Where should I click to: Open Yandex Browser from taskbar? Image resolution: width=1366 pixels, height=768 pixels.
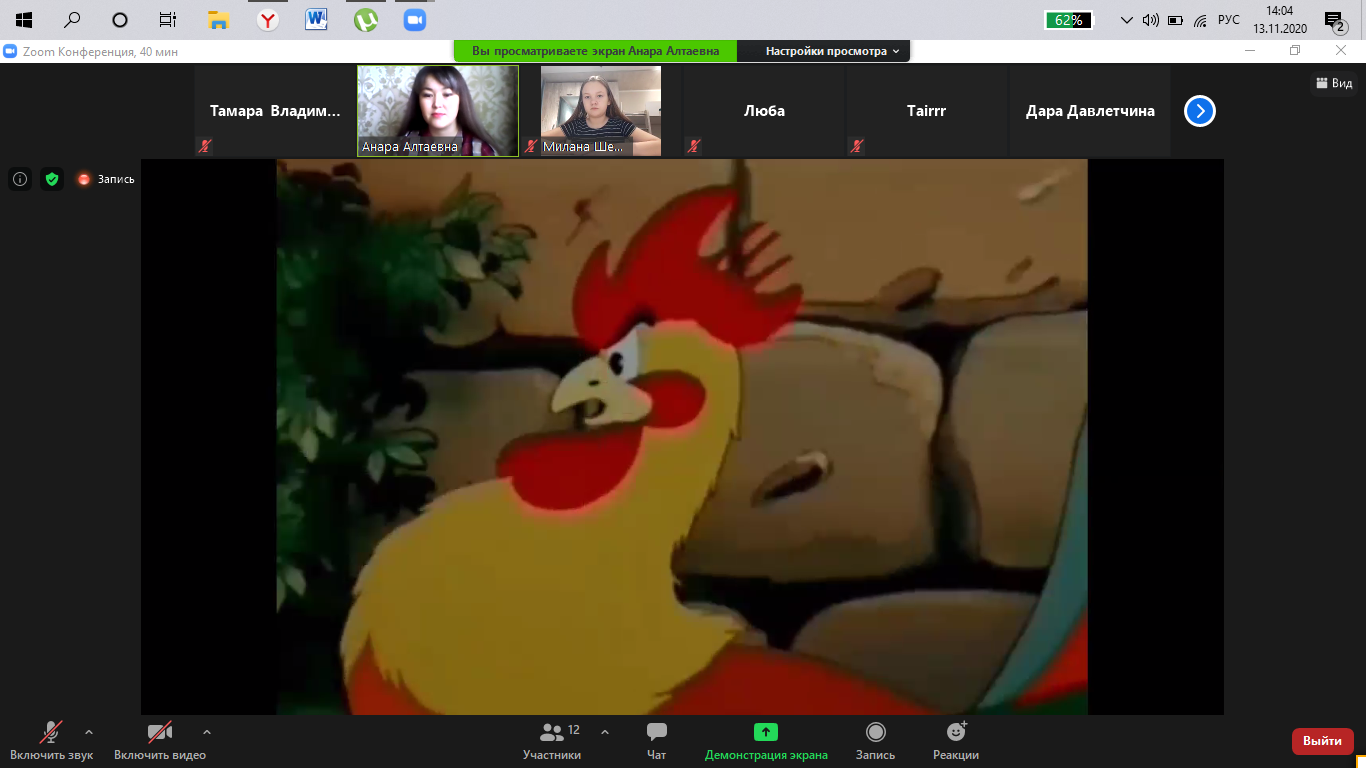click(x=267, y=20)
